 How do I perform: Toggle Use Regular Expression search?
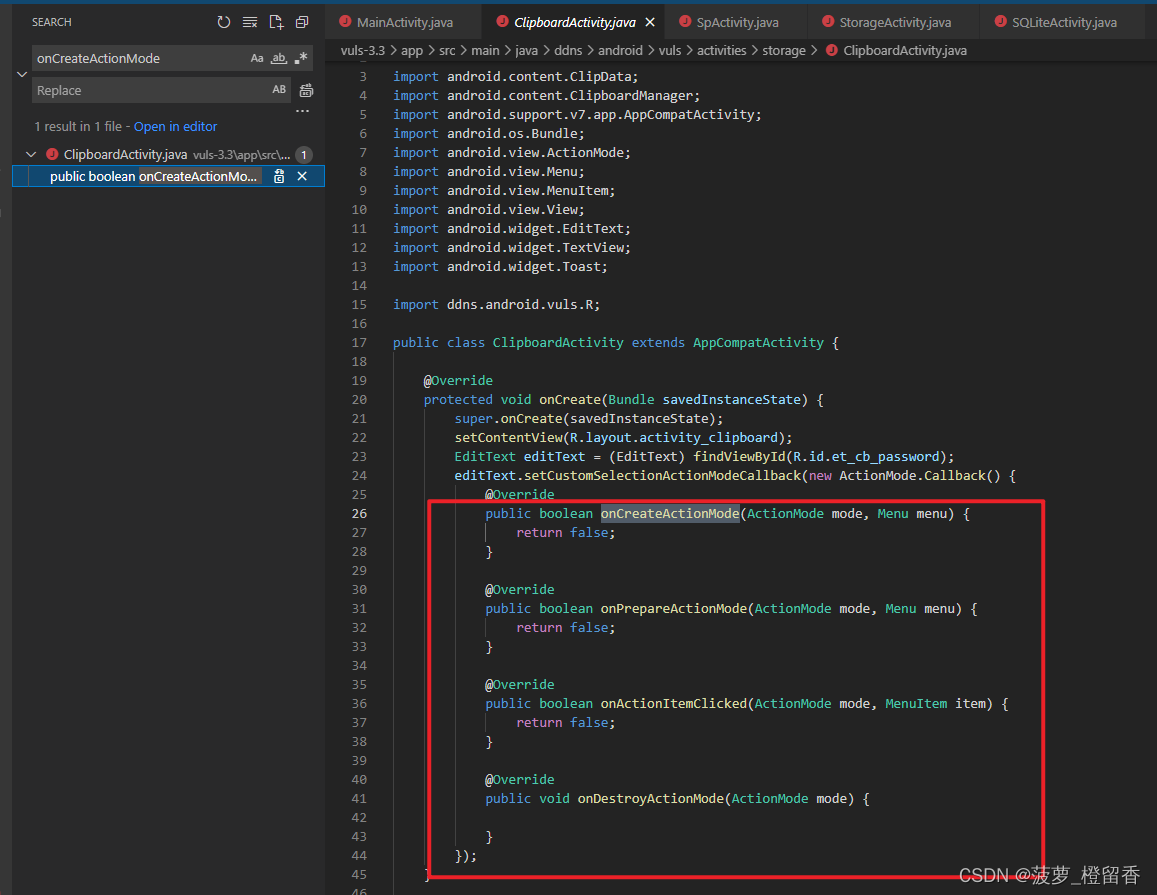coord(301,59)
